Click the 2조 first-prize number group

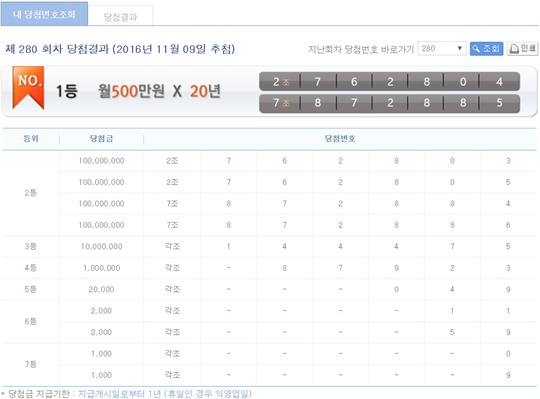point(390,81)
